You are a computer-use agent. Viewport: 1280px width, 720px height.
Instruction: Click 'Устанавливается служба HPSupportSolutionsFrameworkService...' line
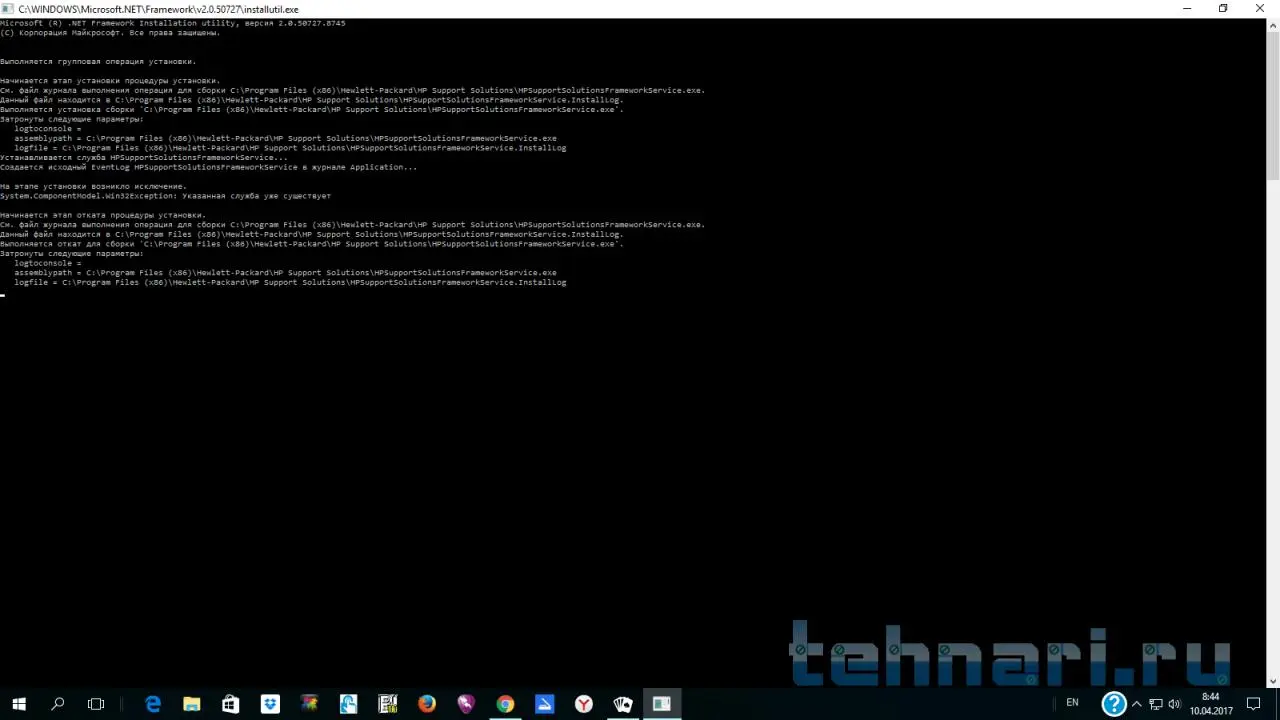pyautogui.click(x=144, y=158)
